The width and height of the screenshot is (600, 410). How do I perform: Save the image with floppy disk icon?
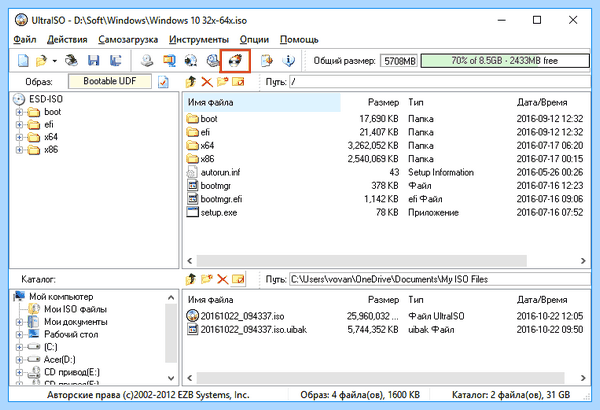tap(94, 60)
